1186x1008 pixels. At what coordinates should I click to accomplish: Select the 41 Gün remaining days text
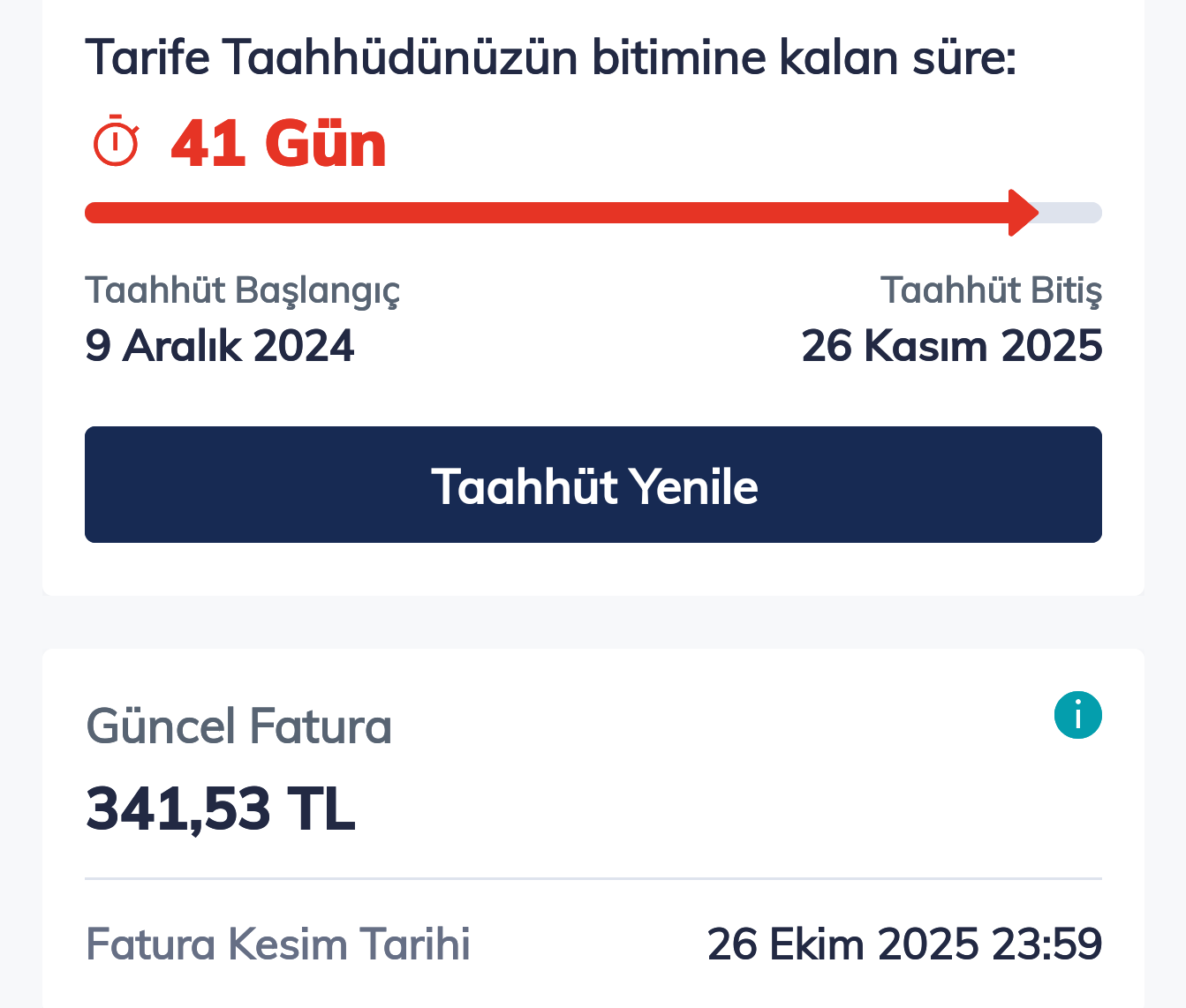click(278, 143)
